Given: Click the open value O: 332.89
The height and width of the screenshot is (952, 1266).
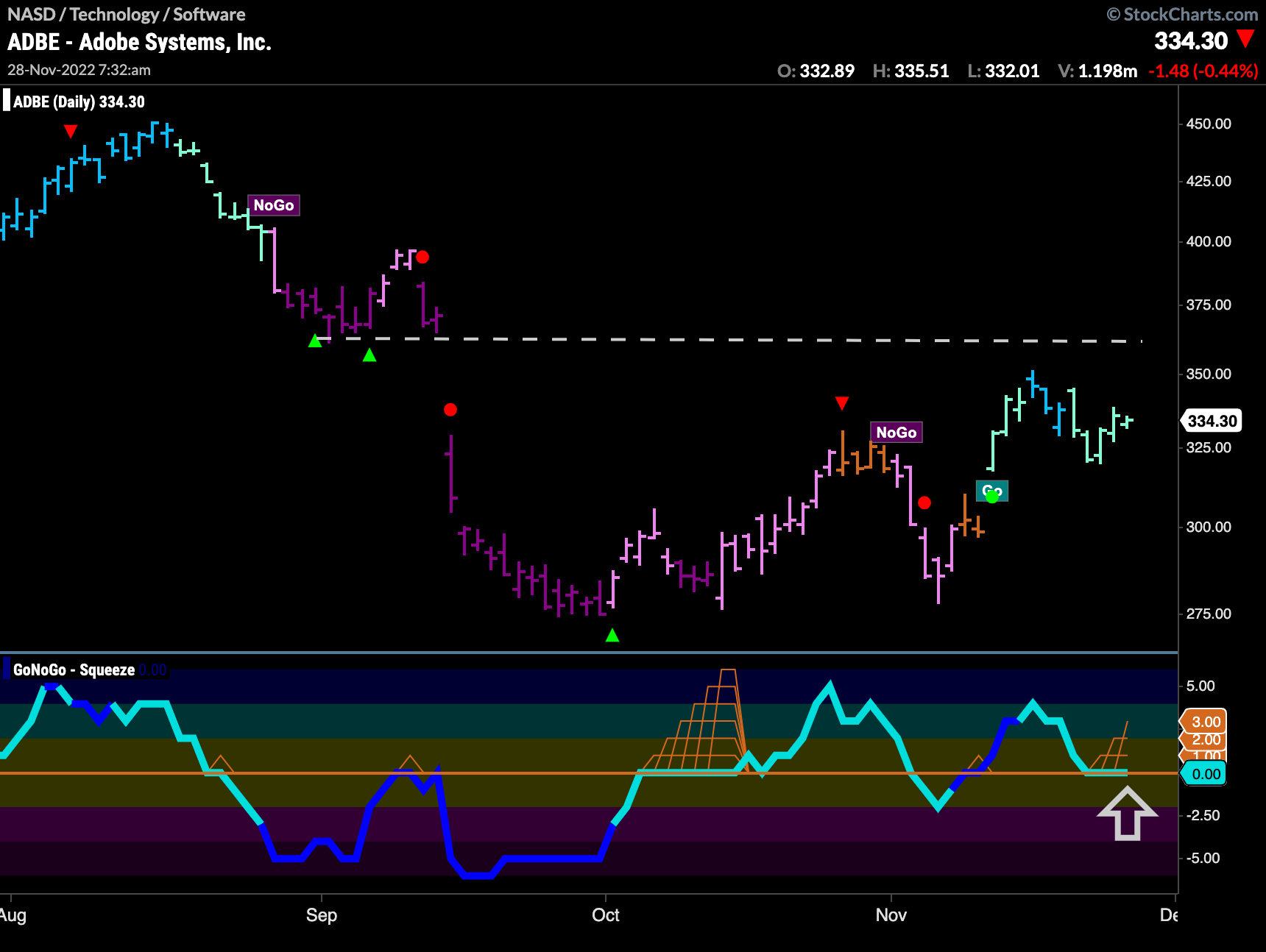Looking at the screenshot, I should coord(816,71).
